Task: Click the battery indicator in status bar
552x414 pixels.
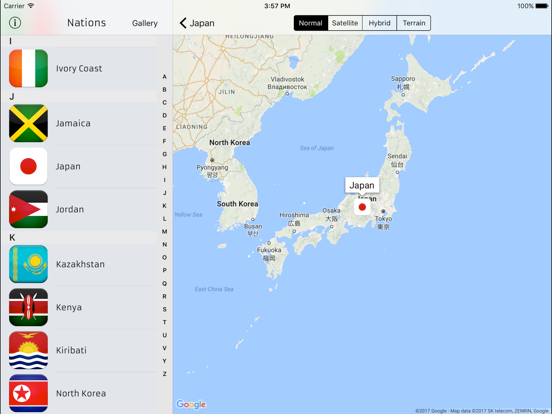Action: pyautogui.click(x=542, y=6)
